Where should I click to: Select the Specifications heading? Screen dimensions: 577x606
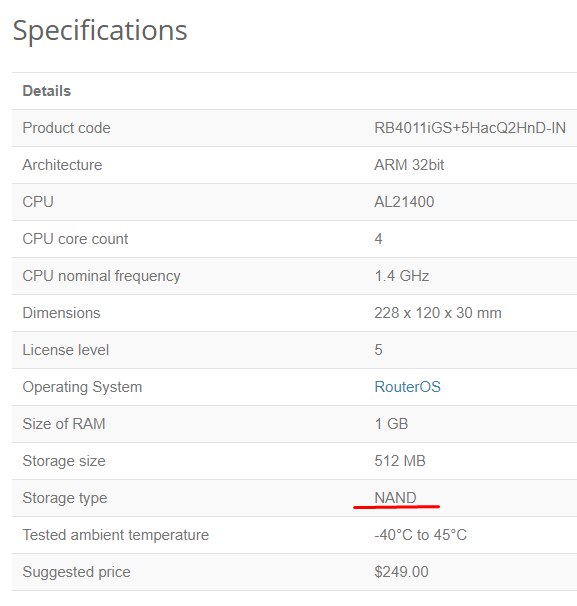point(100,31)
